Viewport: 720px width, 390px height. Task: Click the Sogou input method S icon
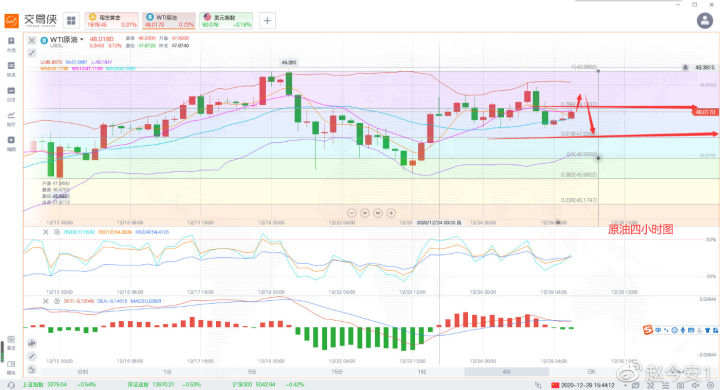click(647, 330)
